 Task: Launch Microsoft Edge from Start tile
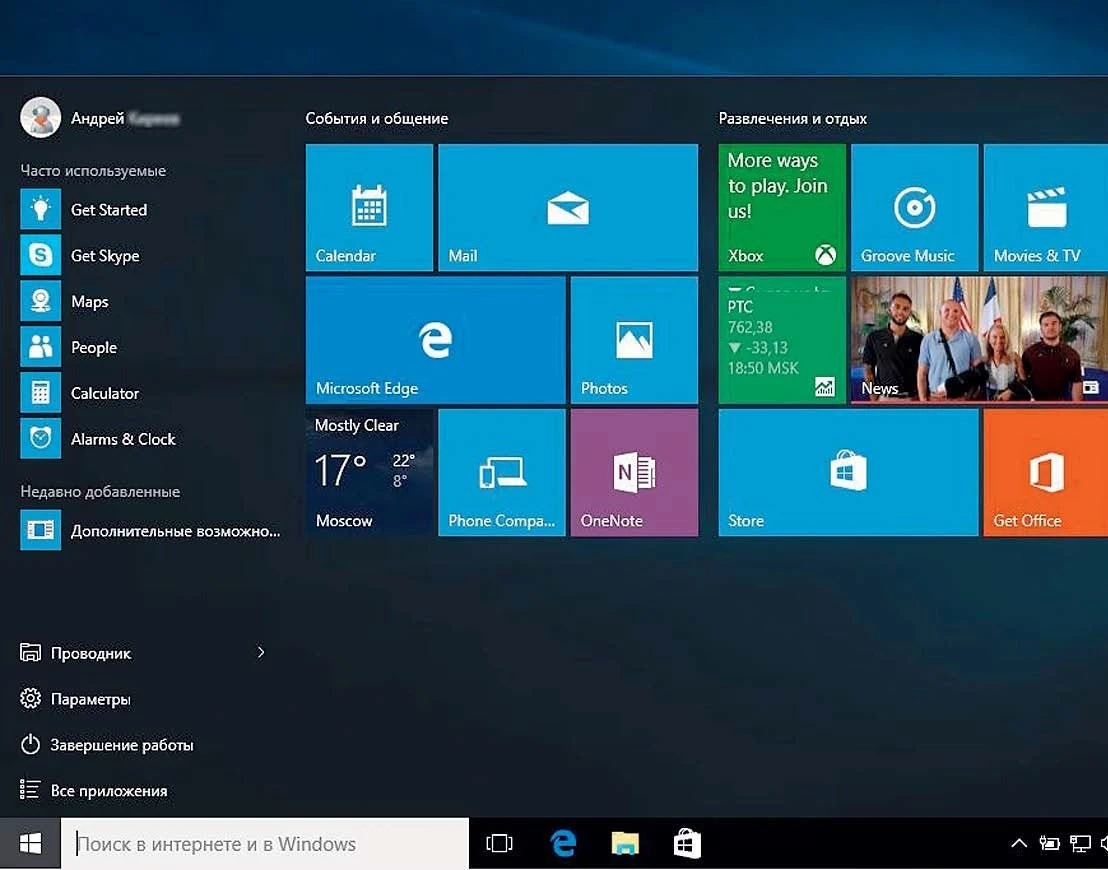(x=435, y=340)
